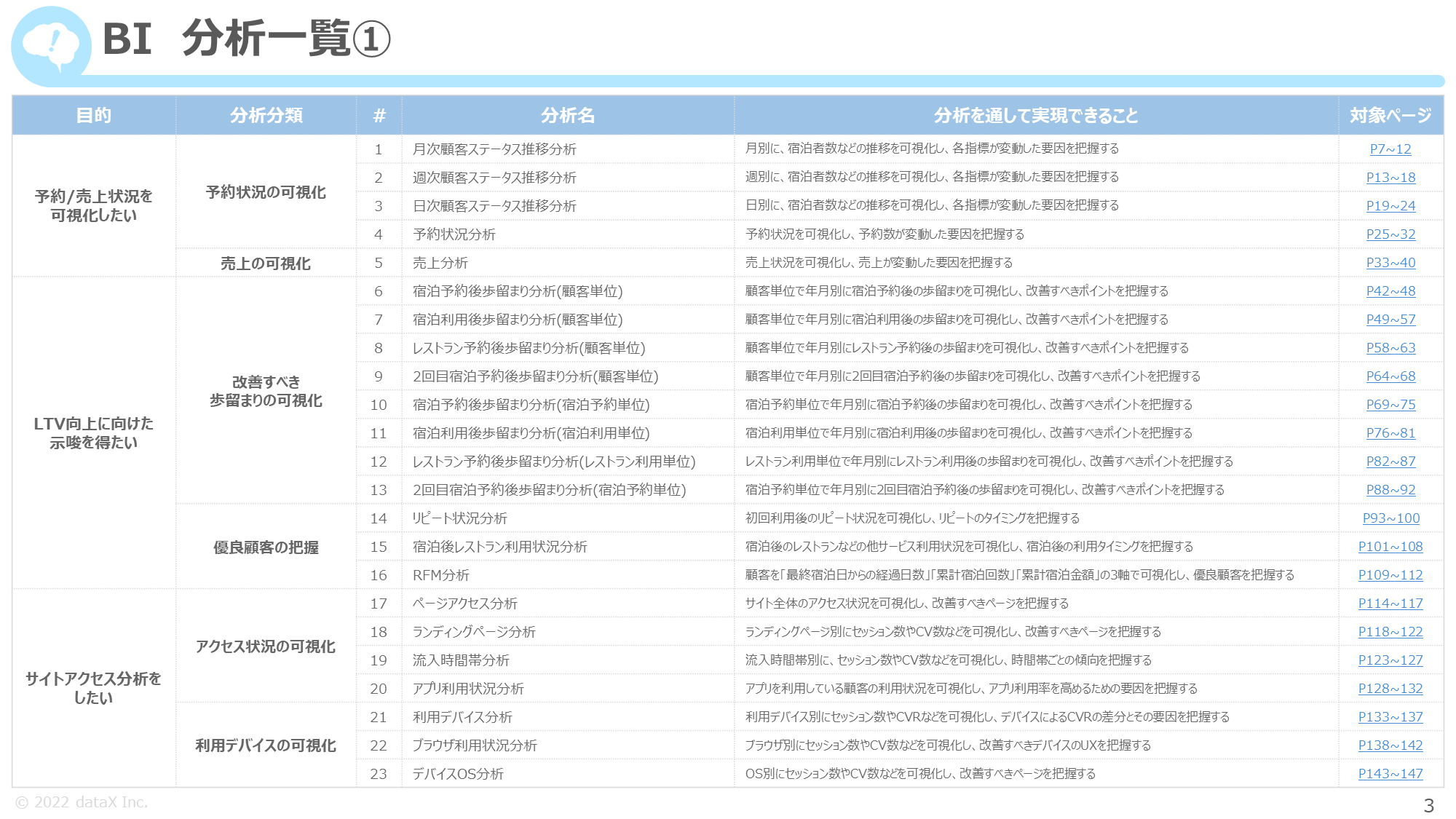Go to the P123~127 link
Viewport: 1456px width, 819px height.
click(x=1390, y=660)
